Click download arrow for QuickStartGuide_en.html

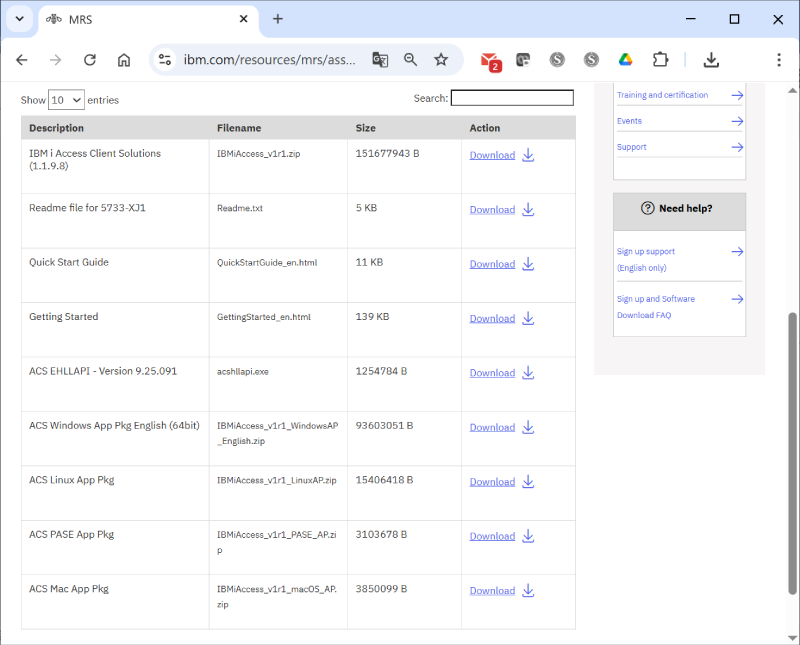point(528,264)
